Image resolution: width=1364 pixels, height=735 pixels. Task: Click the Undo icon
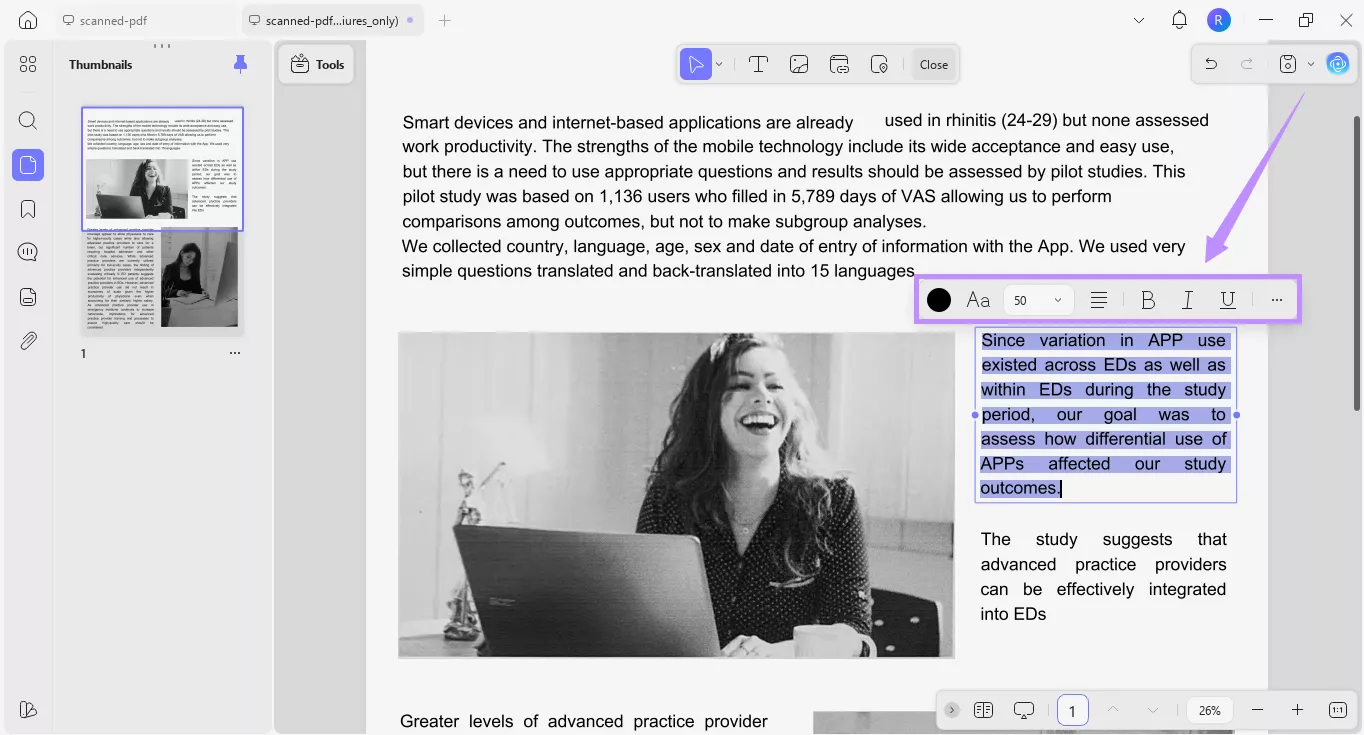(1210, 63)
